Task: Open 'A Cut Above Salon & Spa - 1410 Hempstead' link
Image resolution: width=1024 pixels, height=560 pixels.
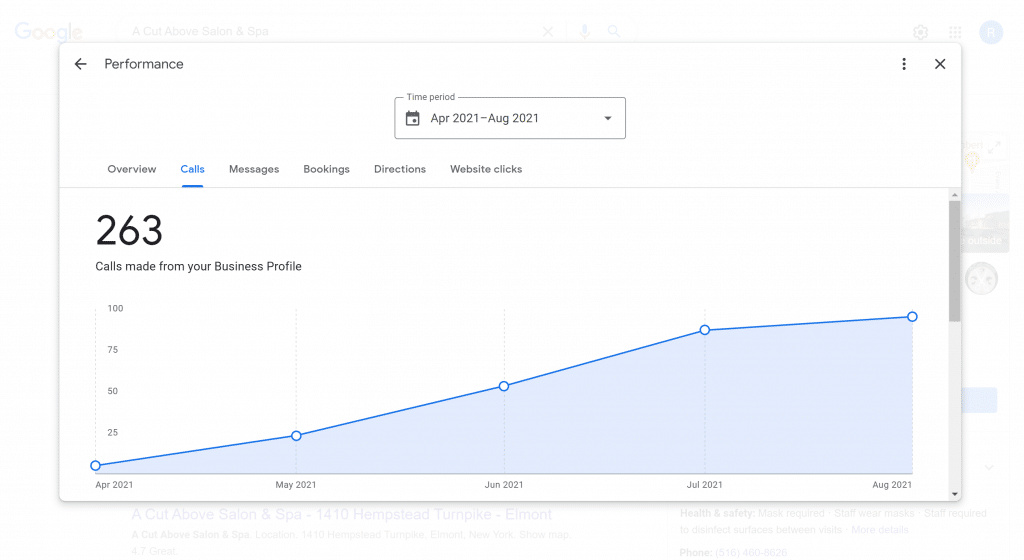Action: click(342, 514)
